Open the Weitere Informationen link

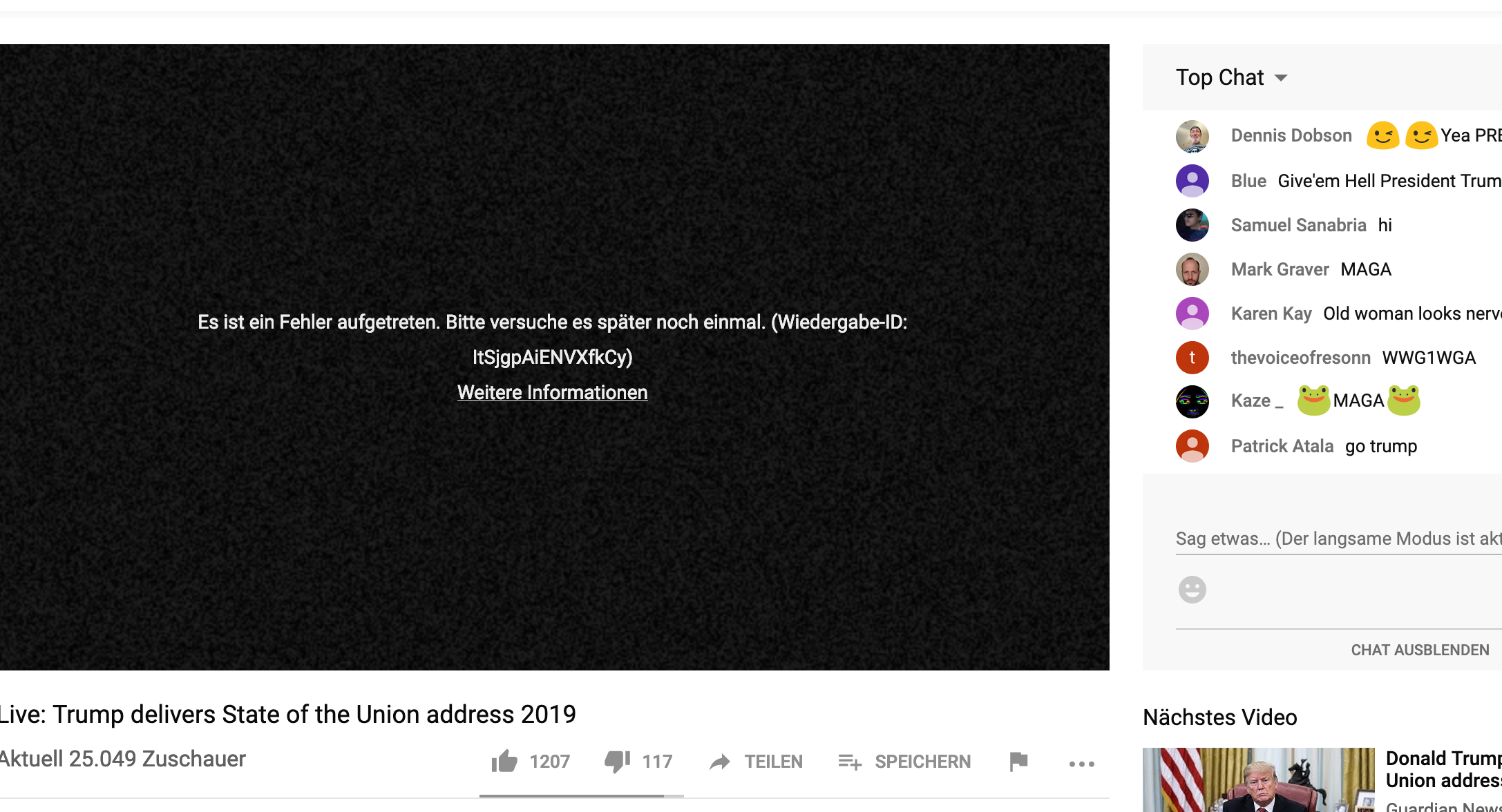coord(552,392)
